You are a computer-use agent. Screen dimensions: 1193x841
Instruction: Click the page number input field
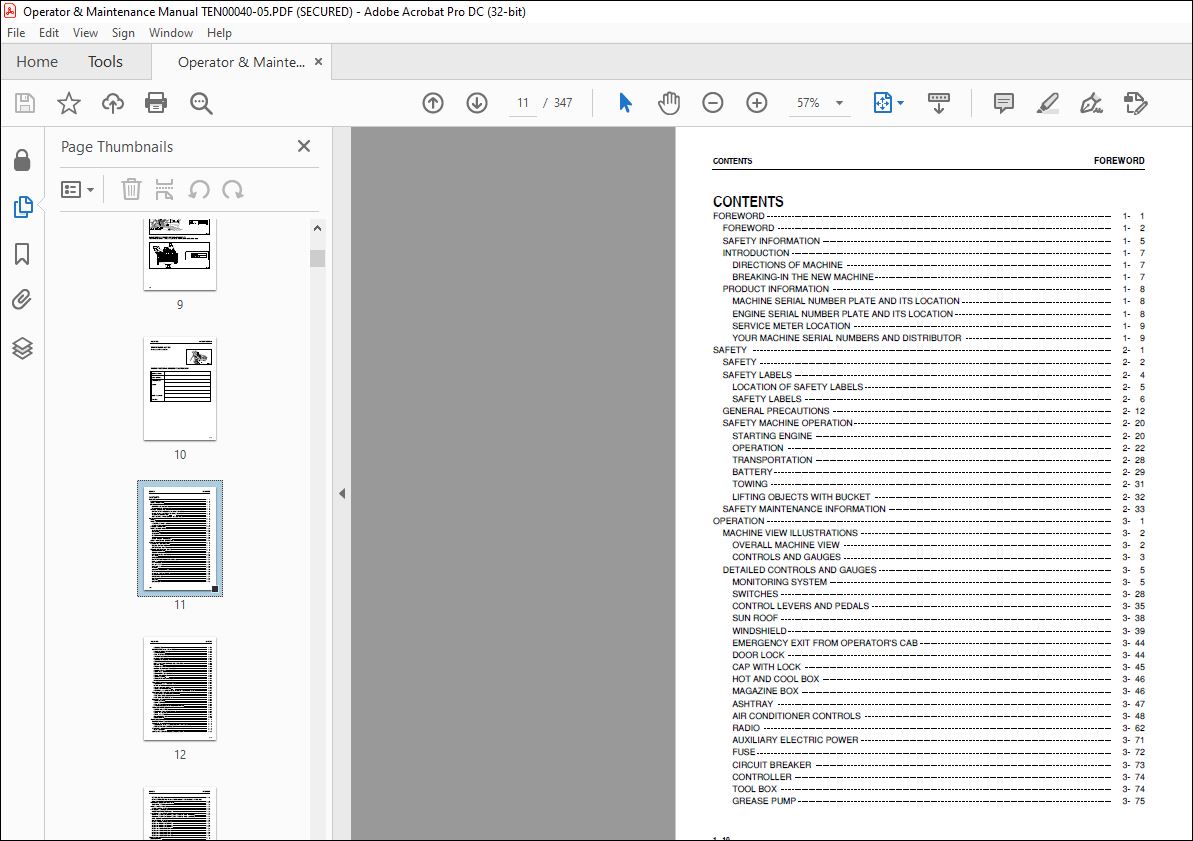click(523, 103)
